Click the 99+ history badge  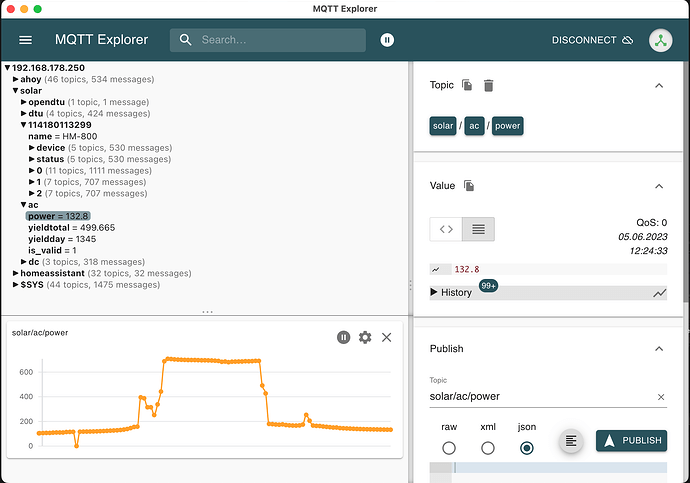click(488, 286)
